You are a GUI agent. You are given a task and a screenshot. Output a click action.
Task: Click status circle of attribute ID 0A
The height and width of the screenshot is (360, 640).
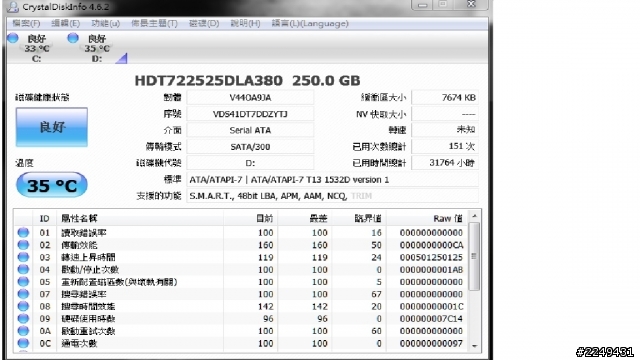[23, 330]
